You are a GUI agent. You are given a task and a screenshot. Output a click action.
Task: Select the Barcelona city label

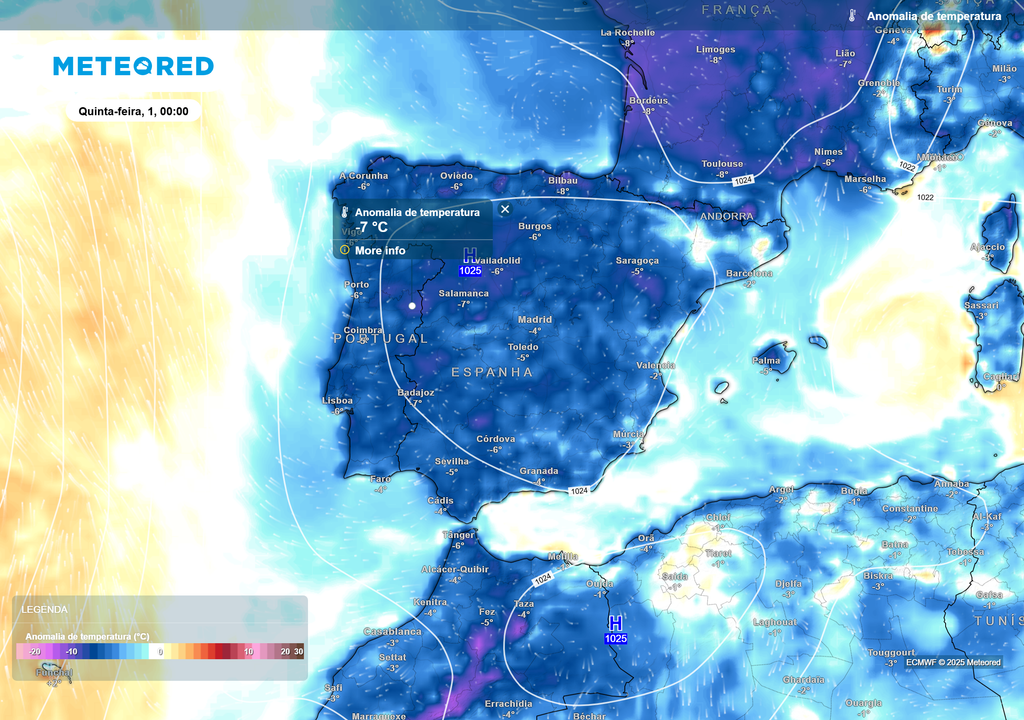click(749, 273)
